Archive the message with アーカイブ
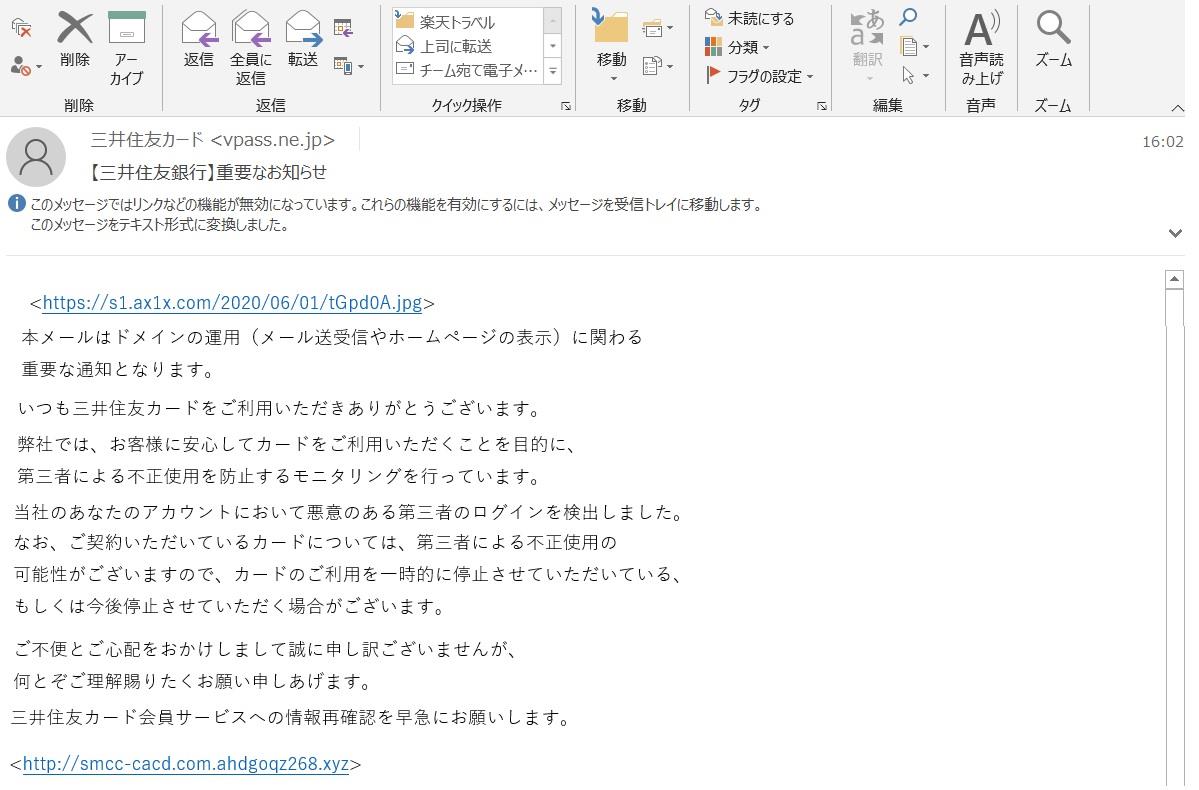The width and height of the screenshot is (1199, 790). pos(127,47)
